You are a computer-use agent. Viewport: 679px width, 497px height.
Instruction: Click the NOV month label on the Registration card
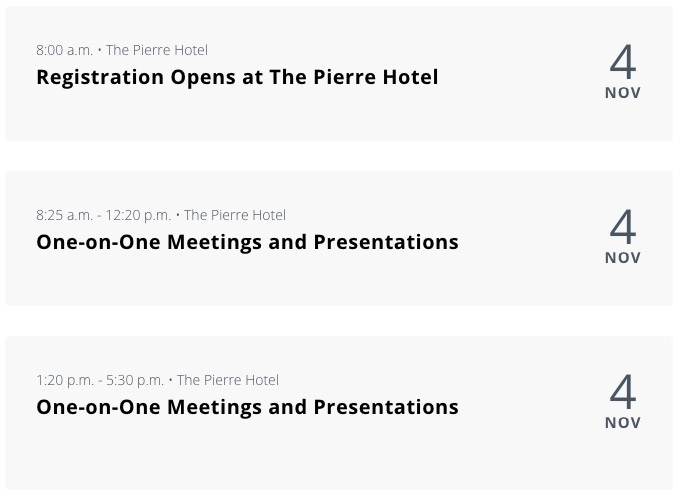pyautogui.click(x=622, y=93)
